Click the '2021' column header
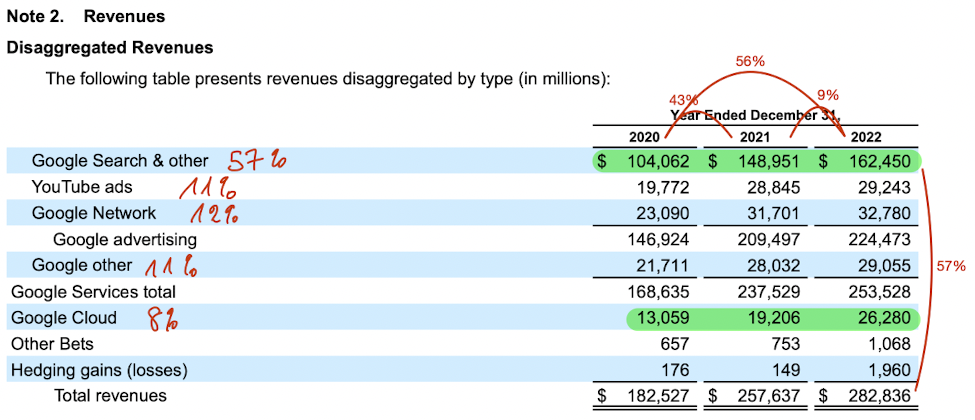This screenshot has height=420, width=975. pos(755,138)
